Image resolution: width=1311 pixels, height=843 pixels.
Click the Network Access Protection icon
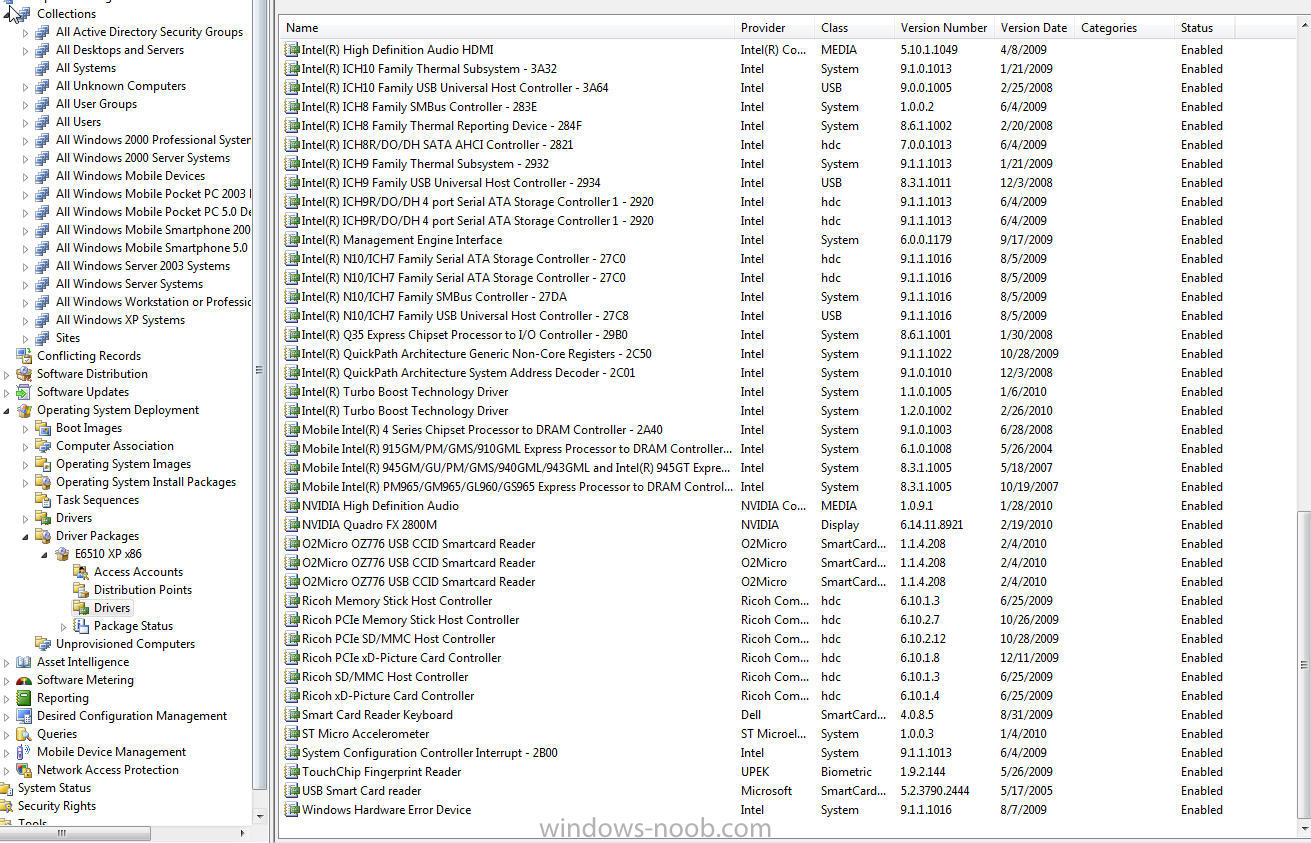[x=24, y=770]
